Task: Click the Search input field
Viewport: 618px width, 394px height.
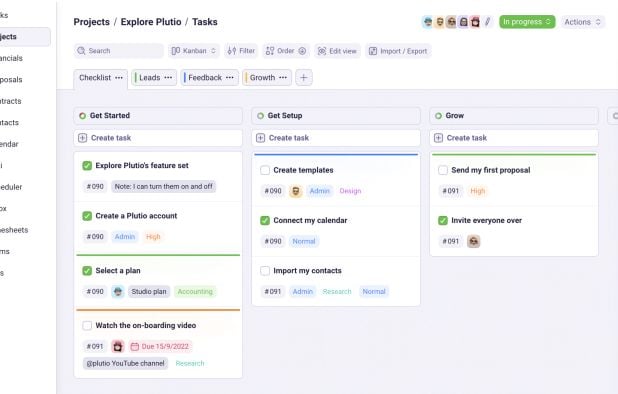Action: 119,51
